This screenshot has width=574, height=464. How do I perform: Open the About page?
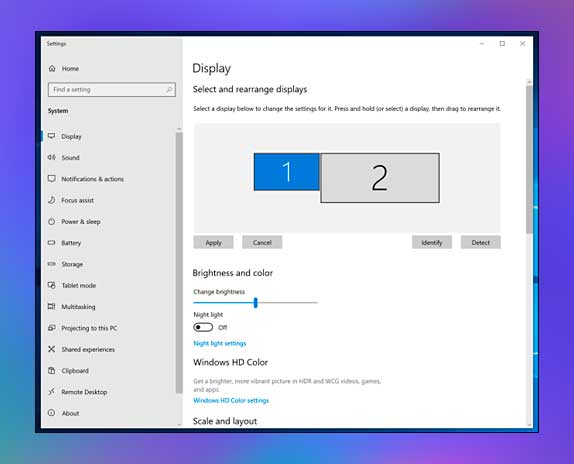[70, 413]
